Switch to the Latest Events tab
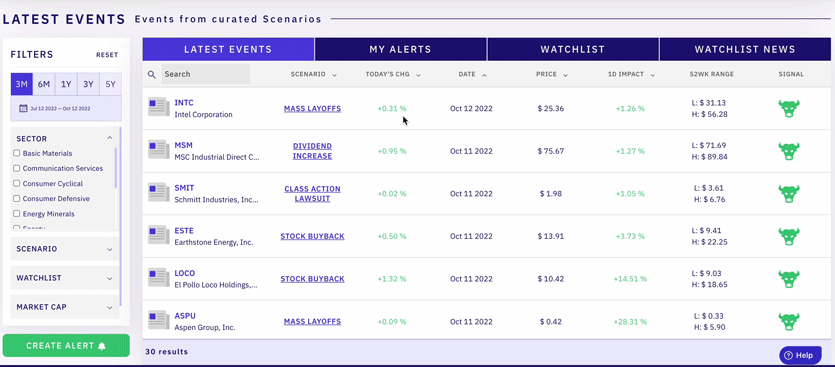The image size is (835, 367). pos(228,50)
